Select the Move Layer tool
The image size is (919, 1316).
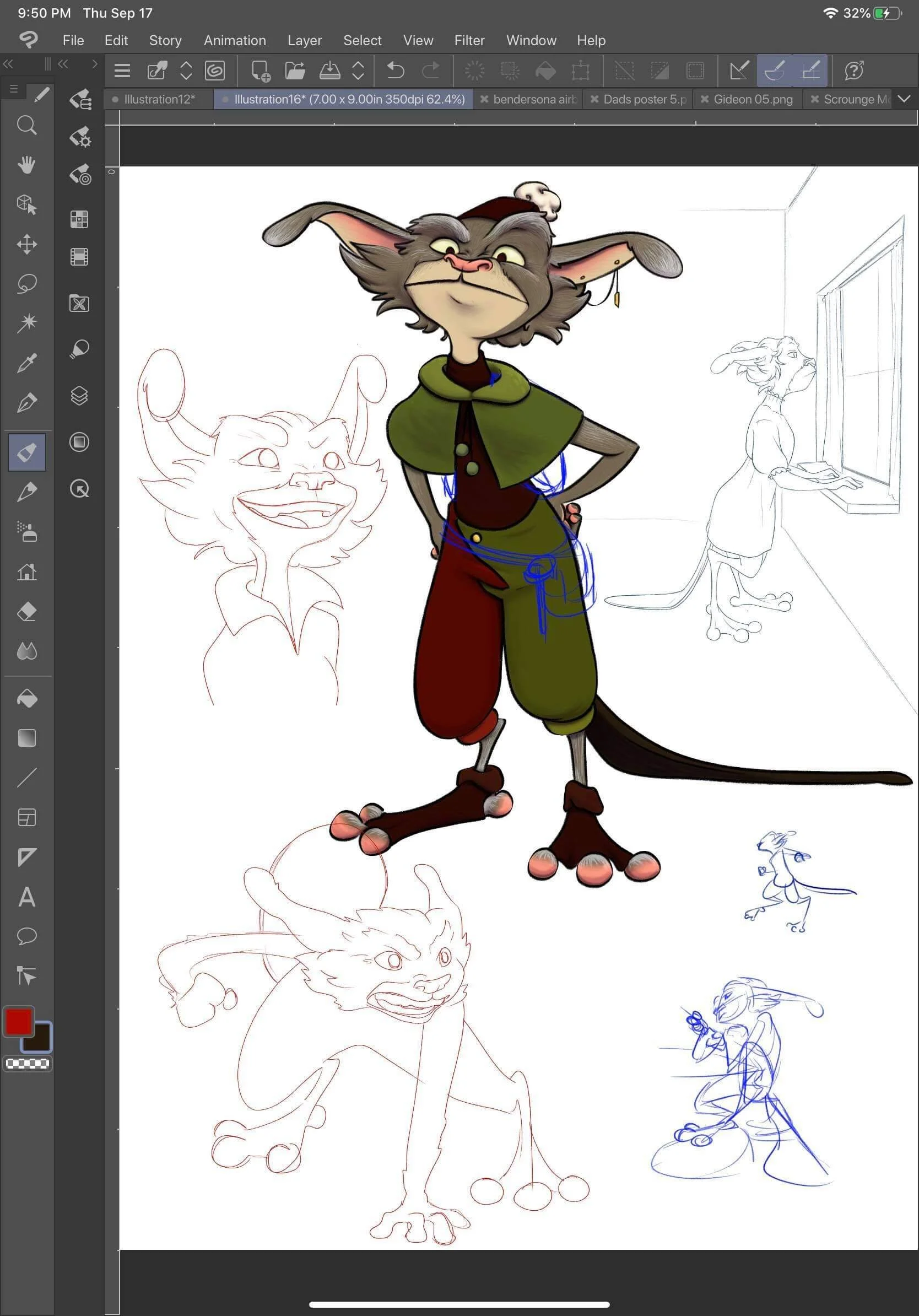(x=26, y=244)
